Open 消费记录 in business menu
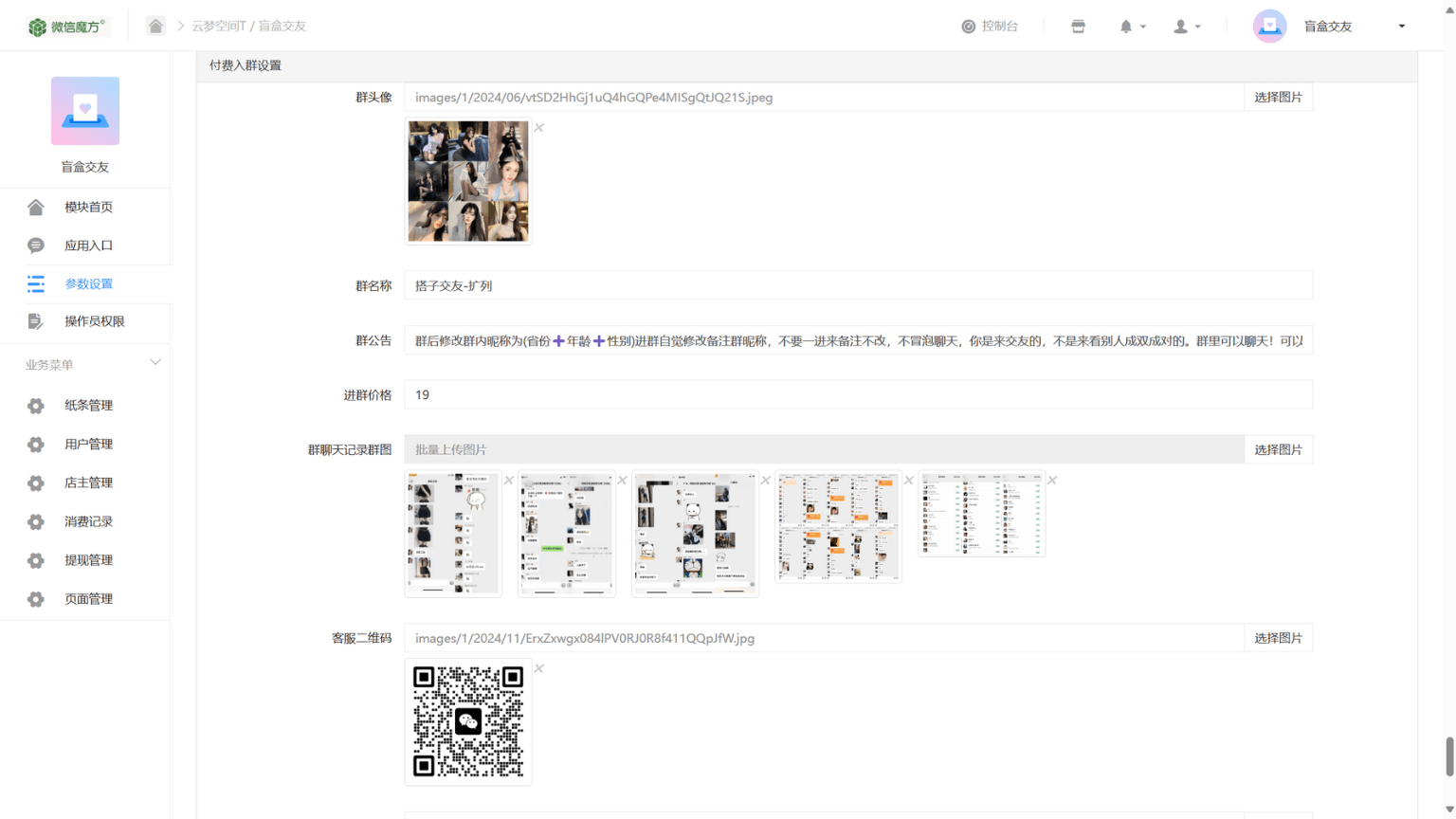 (88, 522)
